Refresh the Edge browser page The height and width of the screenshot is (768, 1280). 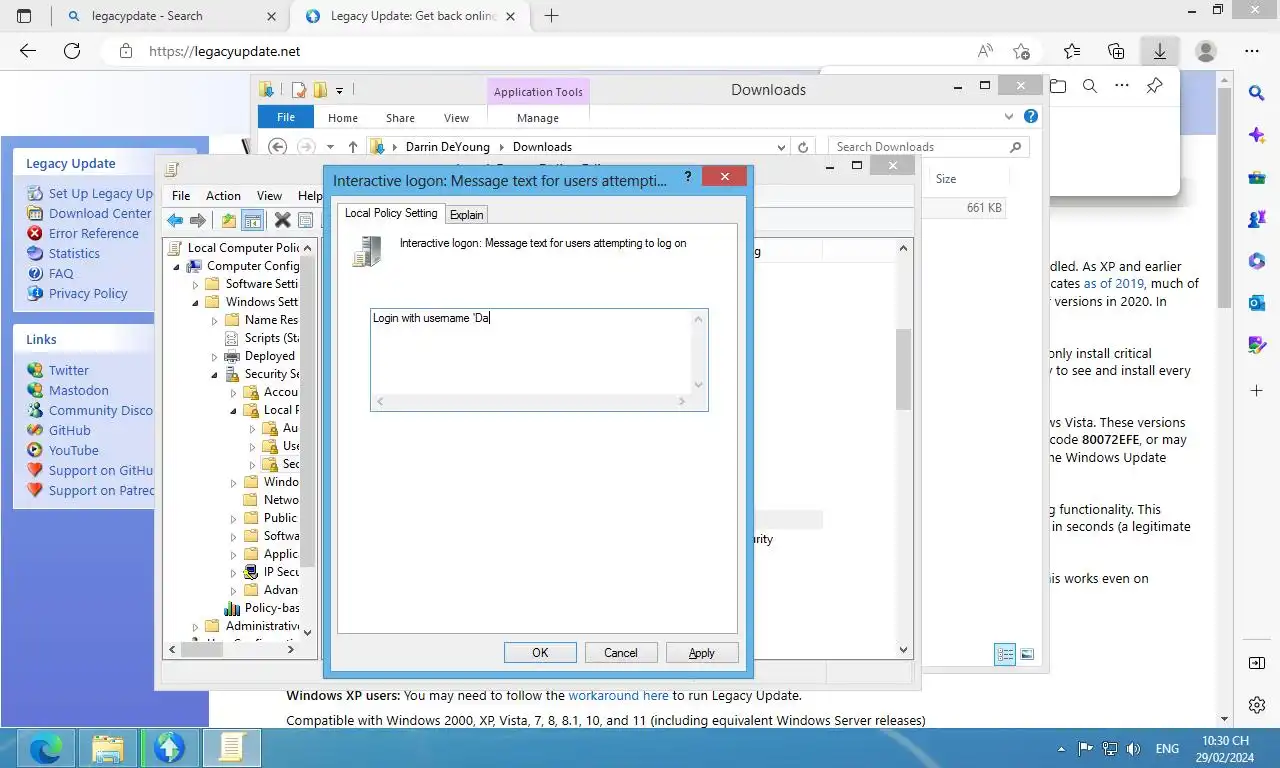point(71,51)
